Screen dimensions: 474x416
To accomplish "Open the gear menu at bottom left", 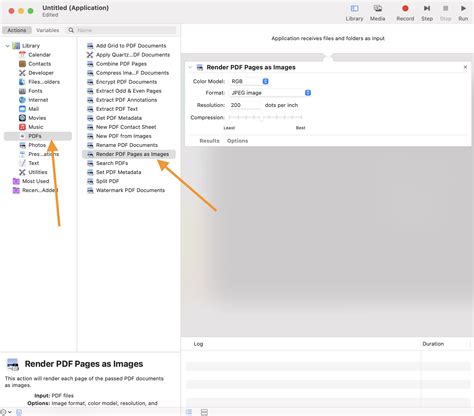I will point(6,412).
